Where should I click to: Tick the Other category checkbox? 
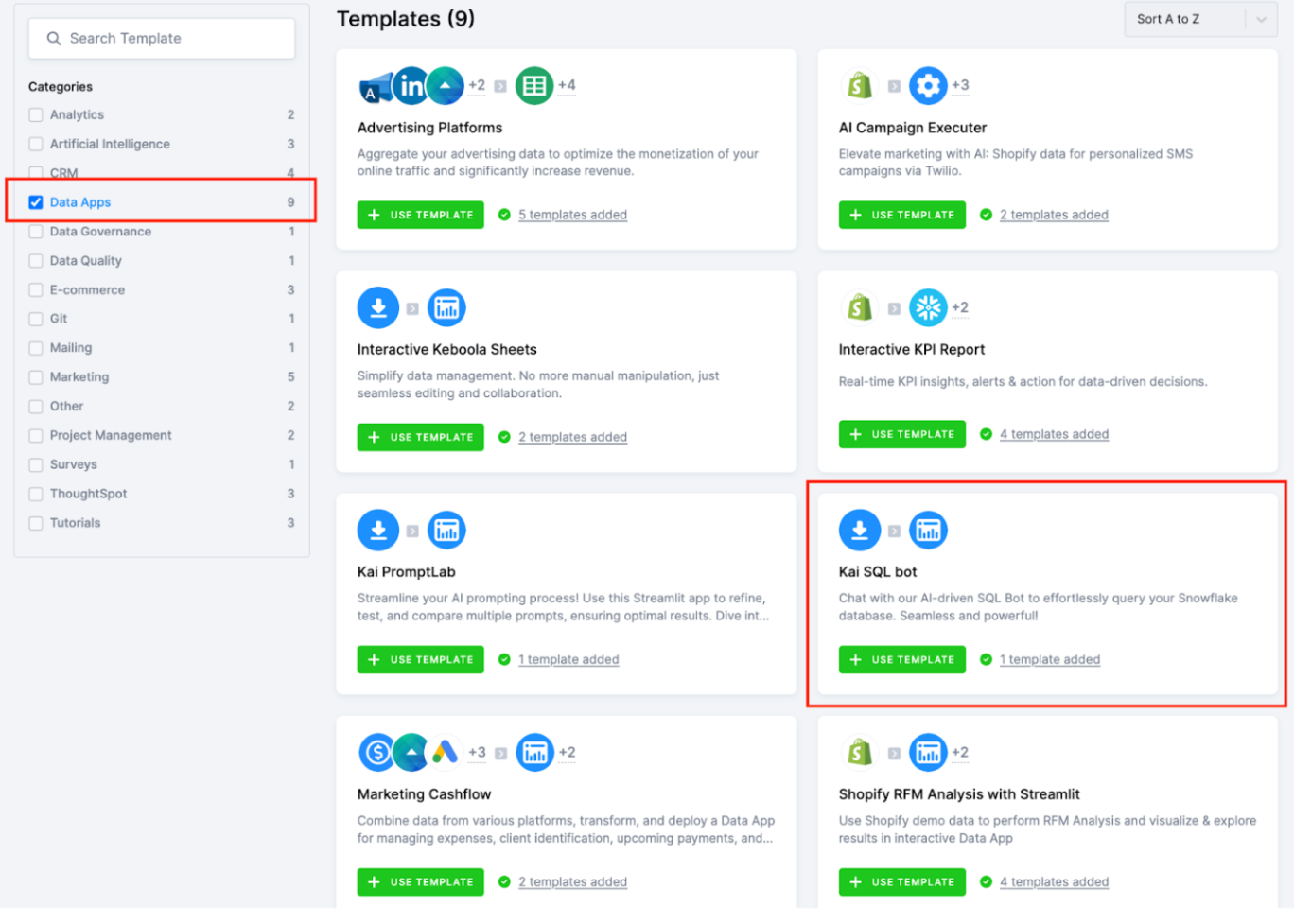pos(36,407)
